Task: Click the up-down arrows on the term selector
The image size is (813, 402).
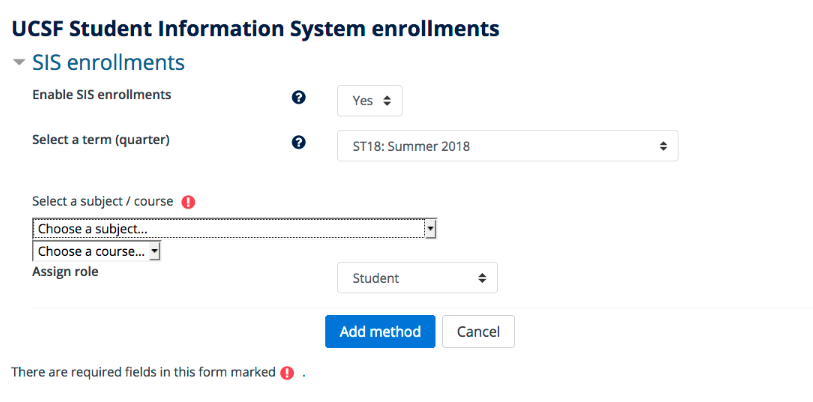Action: pos(663,146)
